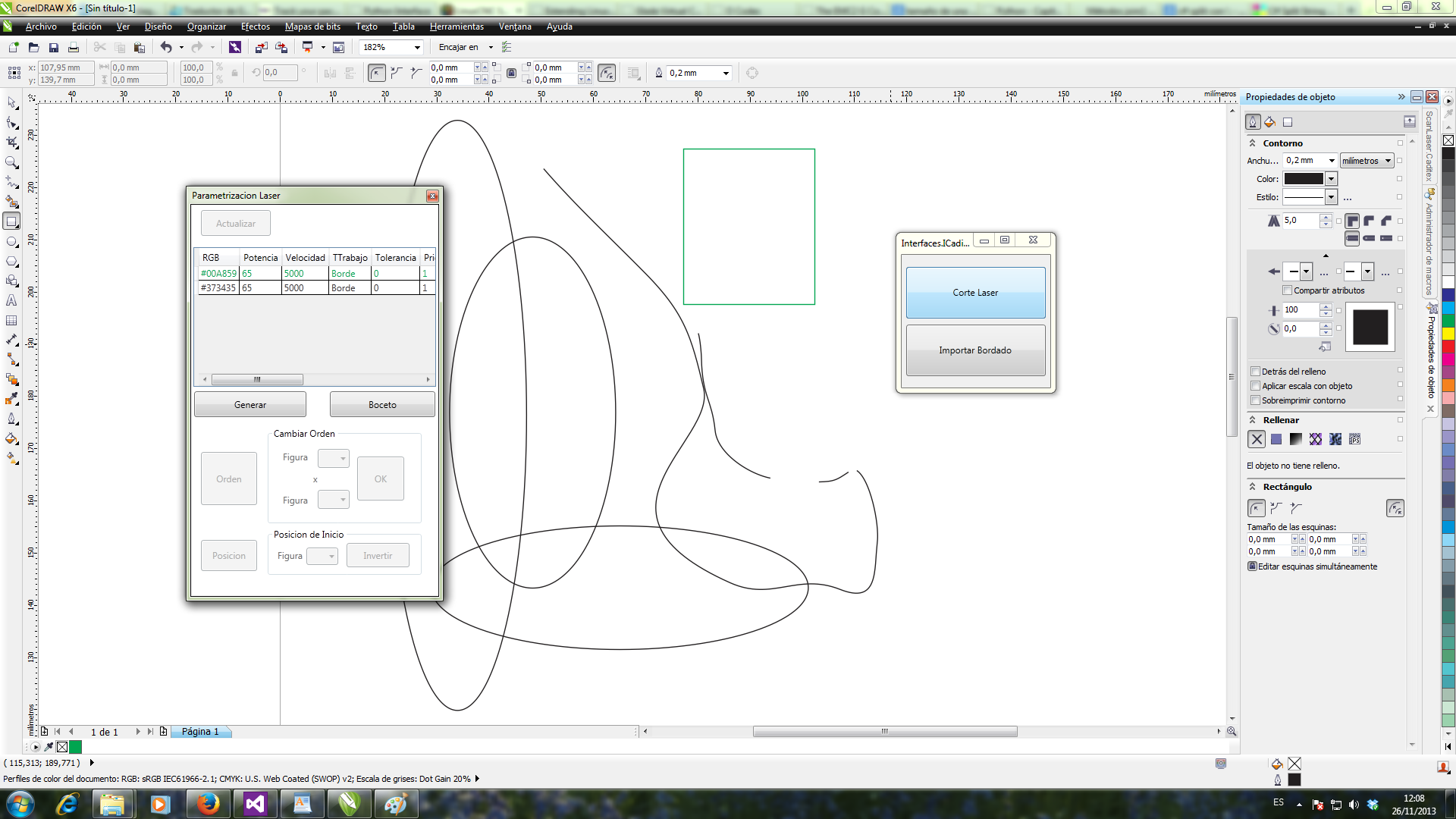Viewport: 1456px width, 819px height.
Task: Pick the yellow swatch in color palette
Action: (1448, 334)
